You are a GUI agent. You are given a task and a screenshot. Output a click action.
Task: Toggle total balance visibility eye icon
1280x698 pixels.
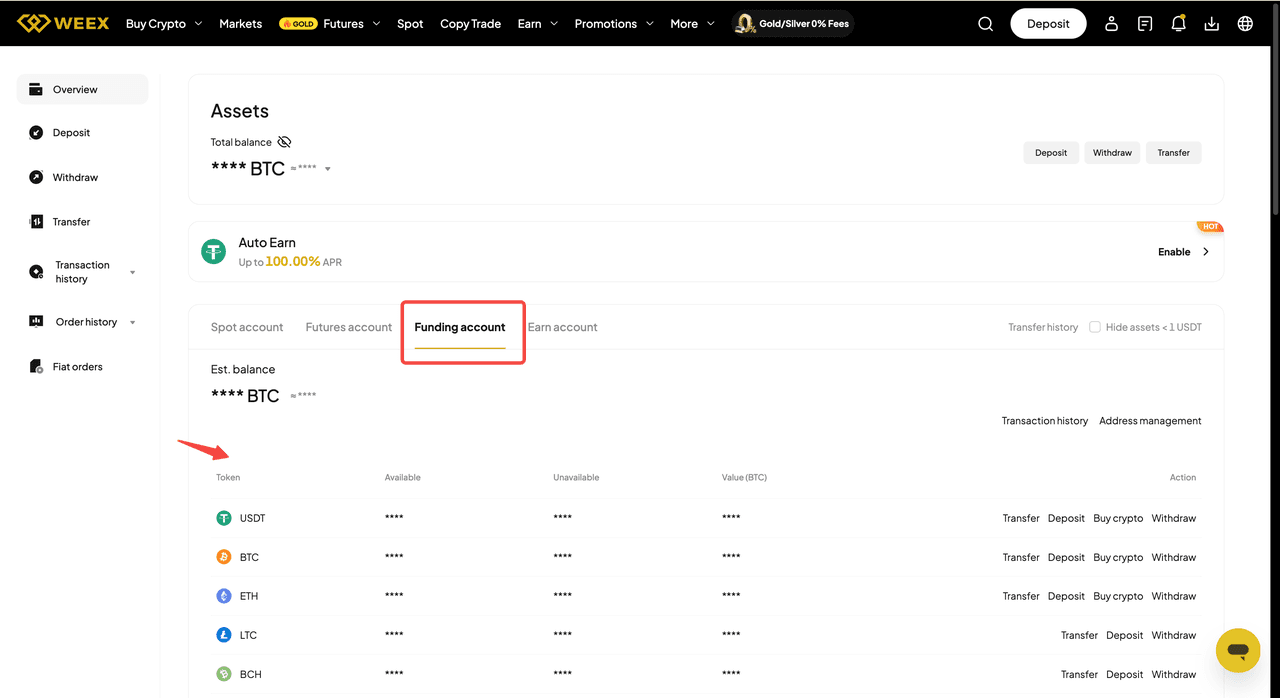click(284, 142)
